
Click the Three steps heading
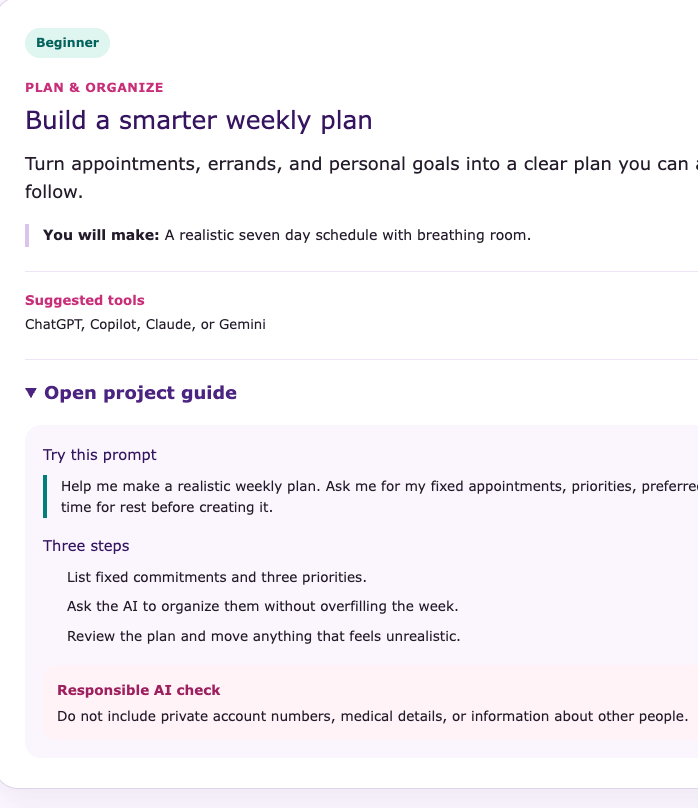86,546
